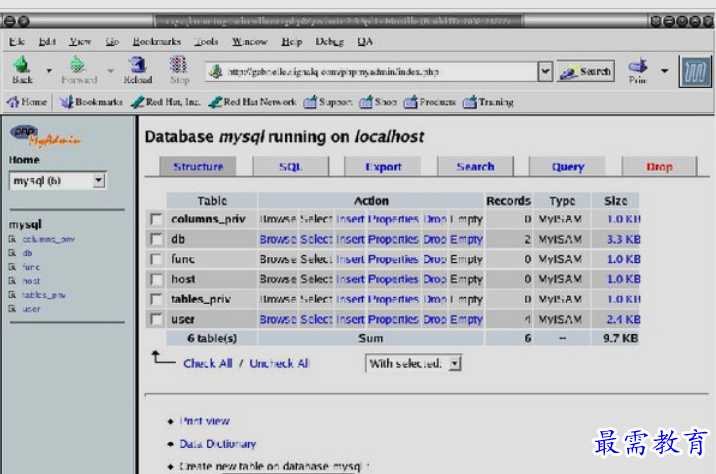Open the Shop bookmark folder

378,102
